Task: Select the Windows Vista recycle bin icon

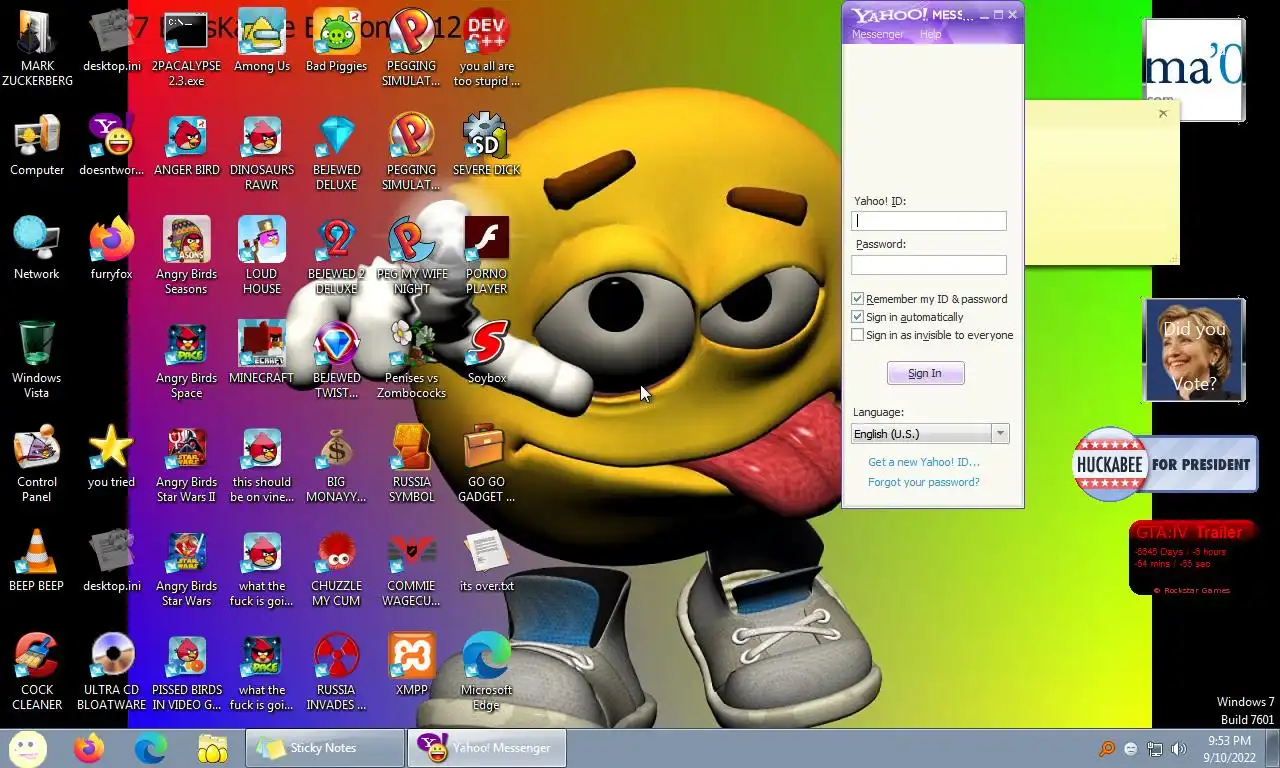Action: (x=37, y=361)
